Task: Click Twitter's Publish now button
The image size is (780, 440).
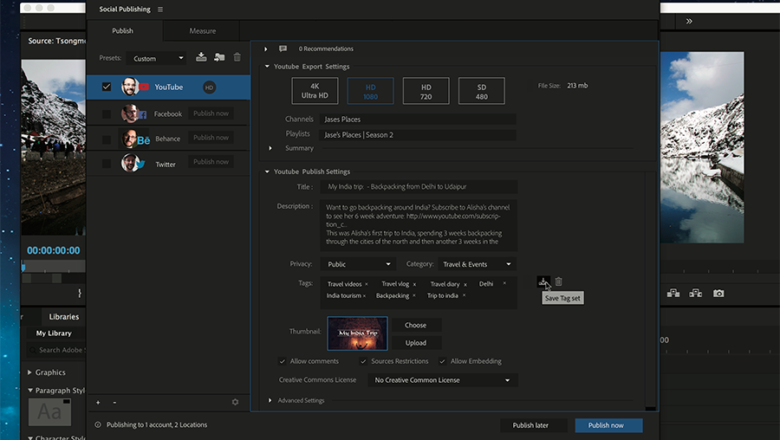Action: coord(211,162)
